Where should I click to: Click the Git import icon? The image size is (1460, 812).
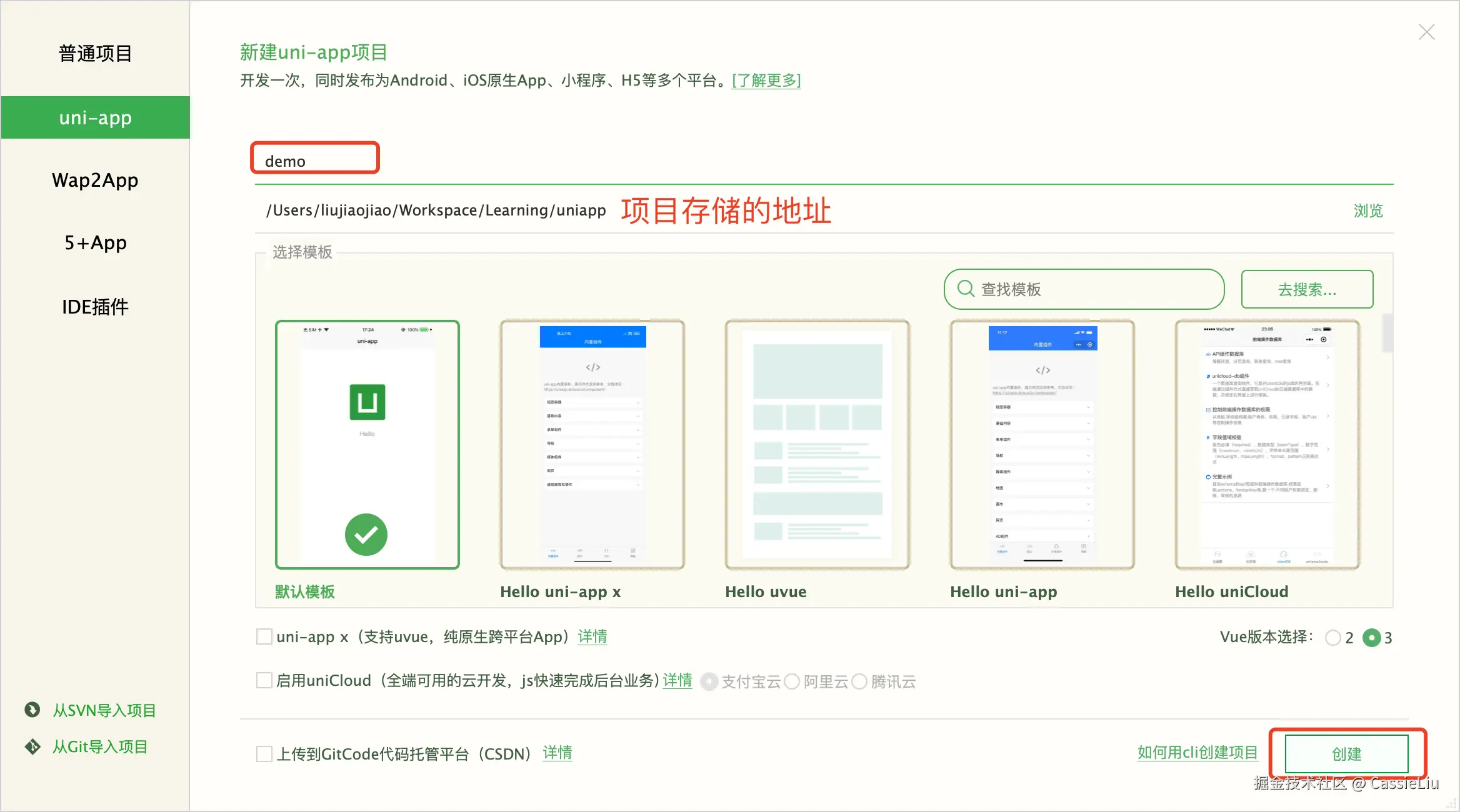pyautogui.click(x=32, y=746)
